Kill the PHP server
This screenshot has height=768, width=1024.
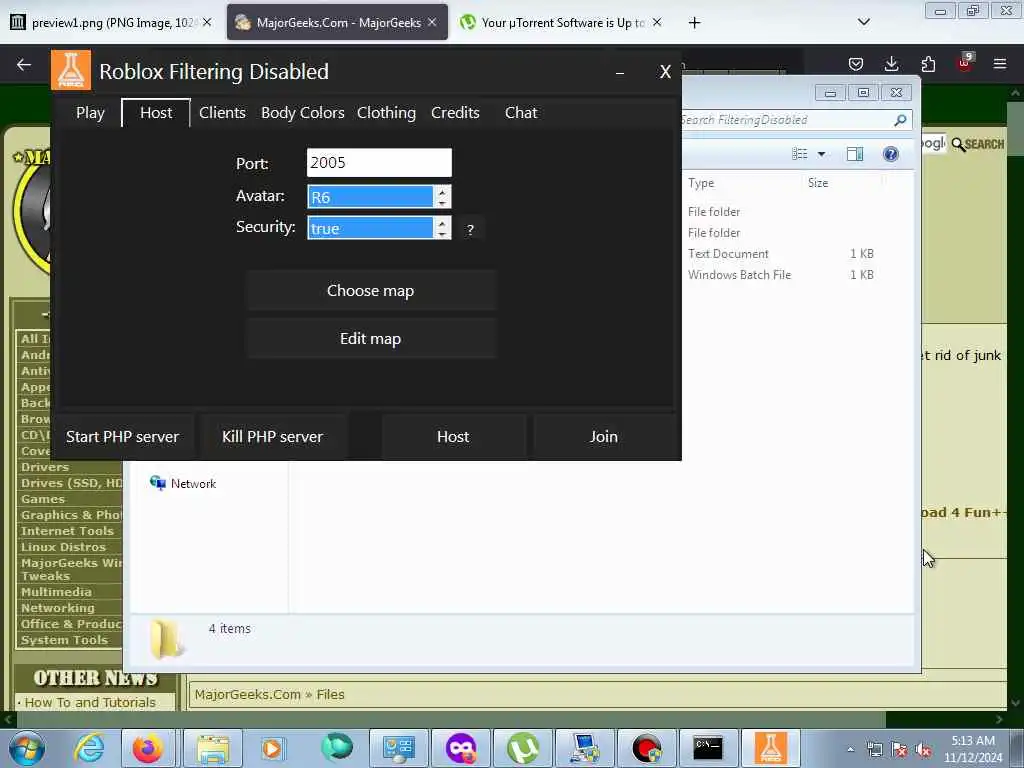pyautogui.click(x=272, y=436)
